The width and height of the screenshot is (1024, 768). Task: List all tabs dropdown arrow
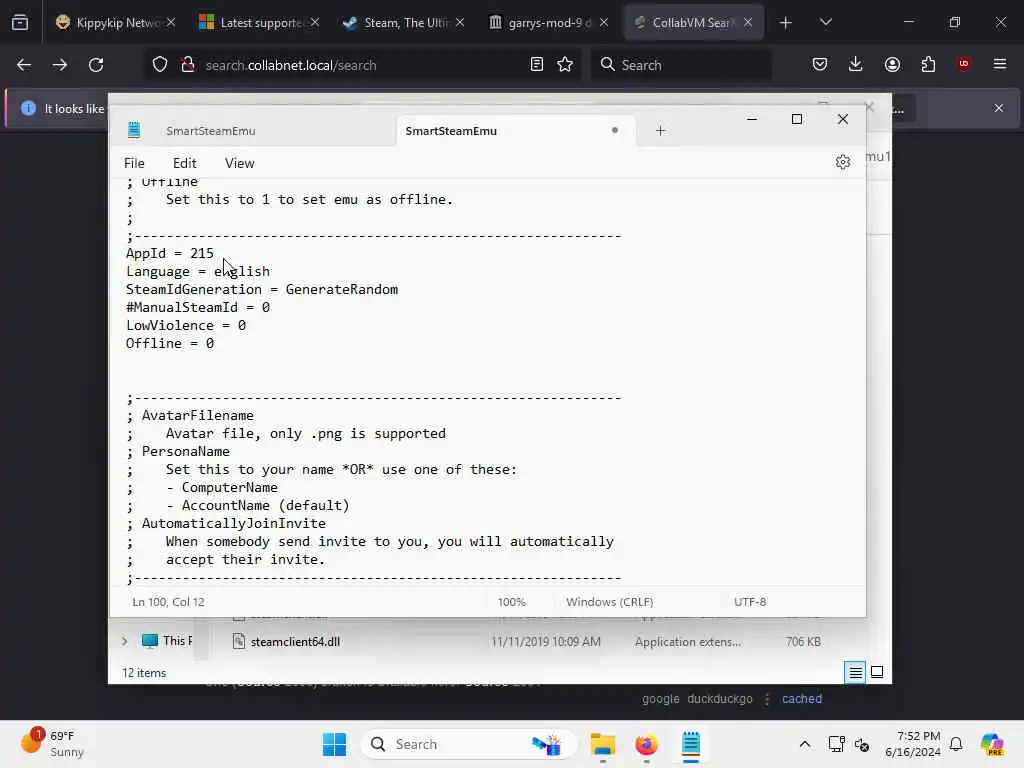point(825,22)
